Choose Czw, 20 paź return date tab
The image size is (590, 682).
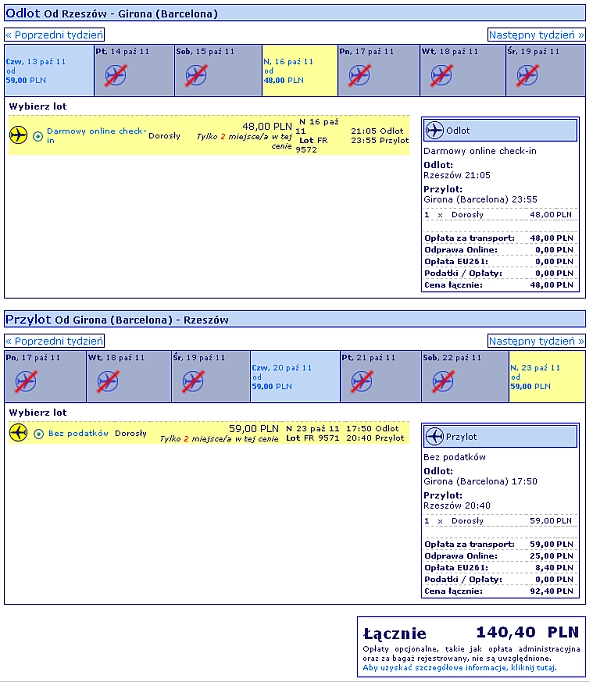(x=295, y=377)
